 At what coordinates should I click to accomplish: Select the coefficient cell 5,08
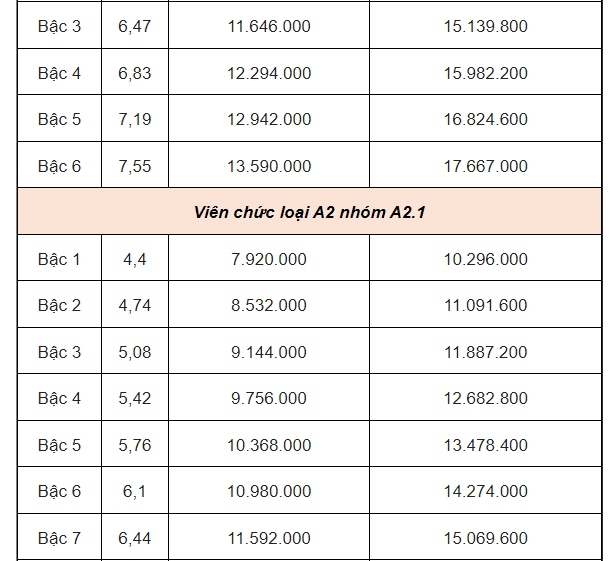[134, 352]
